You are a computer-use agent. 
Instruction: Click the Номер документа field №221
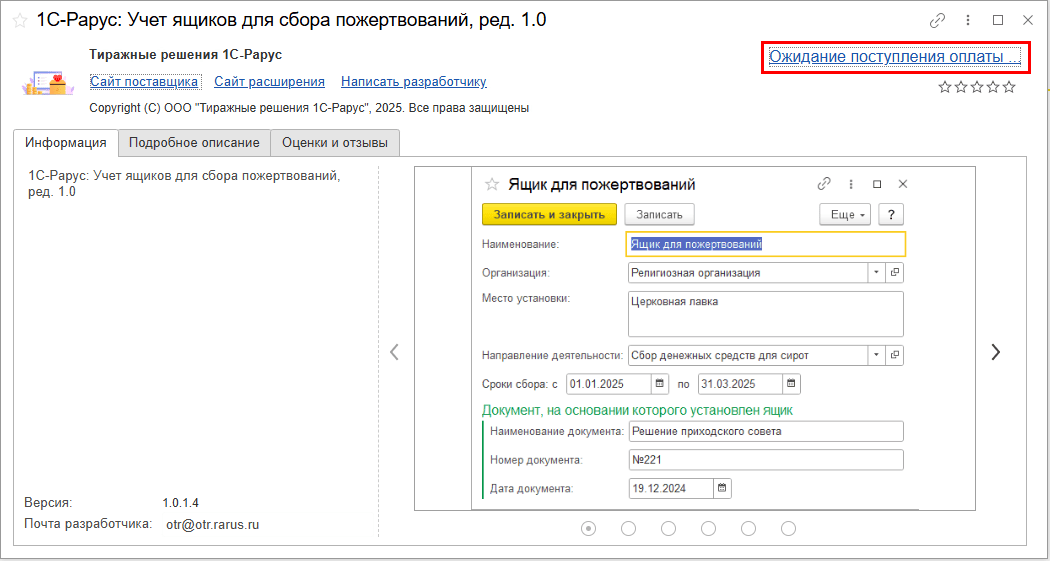[766, 460]
